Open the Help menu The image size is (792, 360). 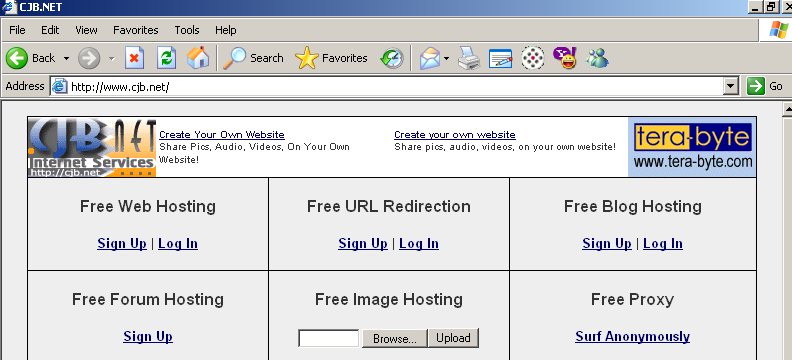pos(226,30)
